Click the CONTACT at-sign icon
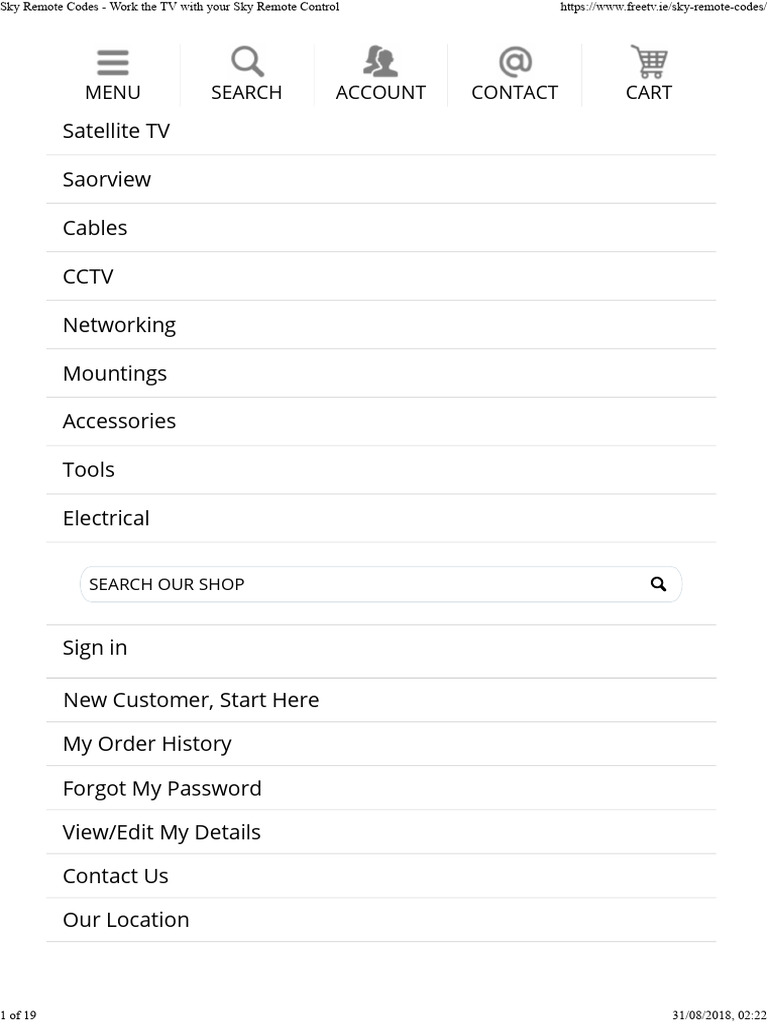The width and height of the screenshot is (768, 1024). 514,63
